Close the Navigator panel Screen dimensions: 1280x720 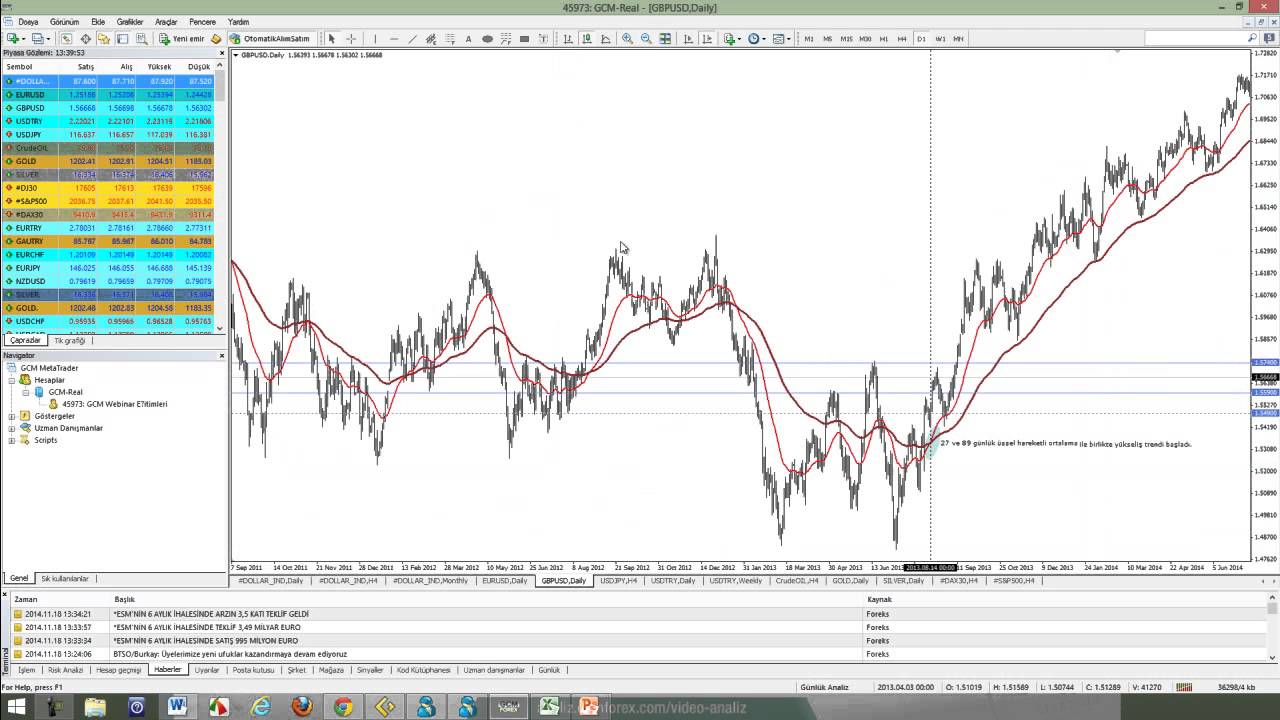coord(222,355)
